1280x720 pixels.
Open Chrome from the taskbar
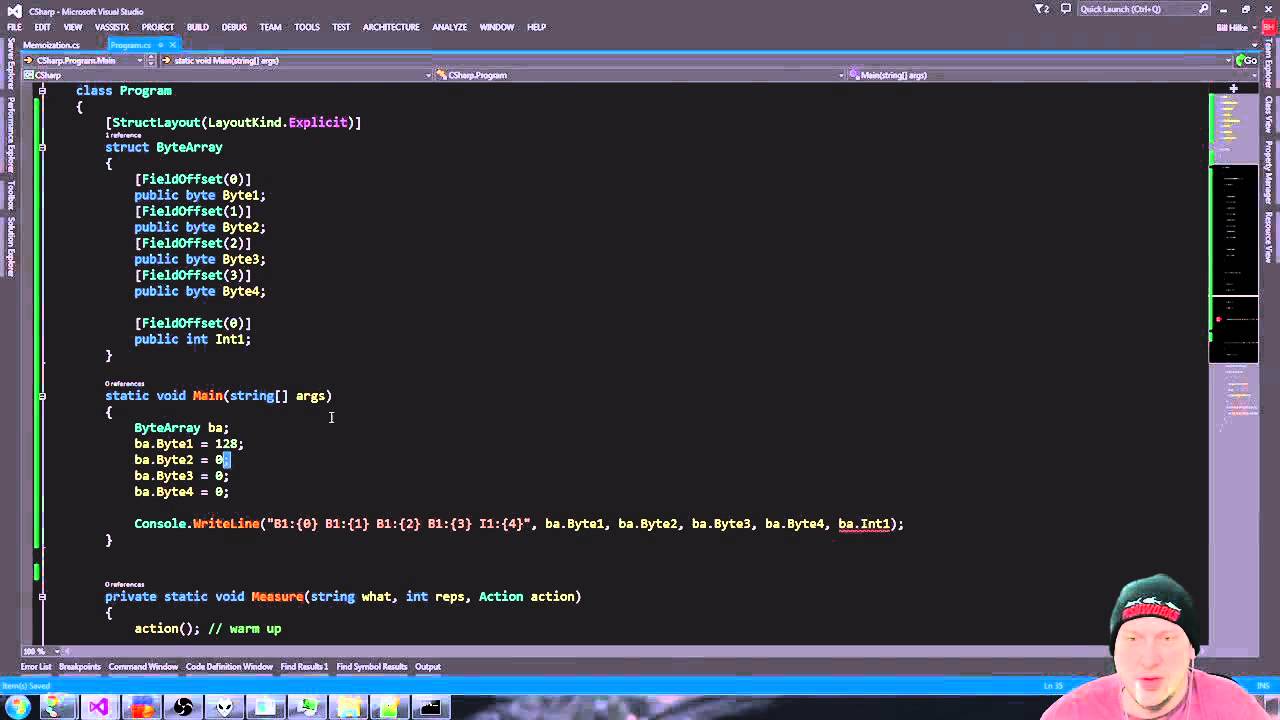[x=57, y=708]
